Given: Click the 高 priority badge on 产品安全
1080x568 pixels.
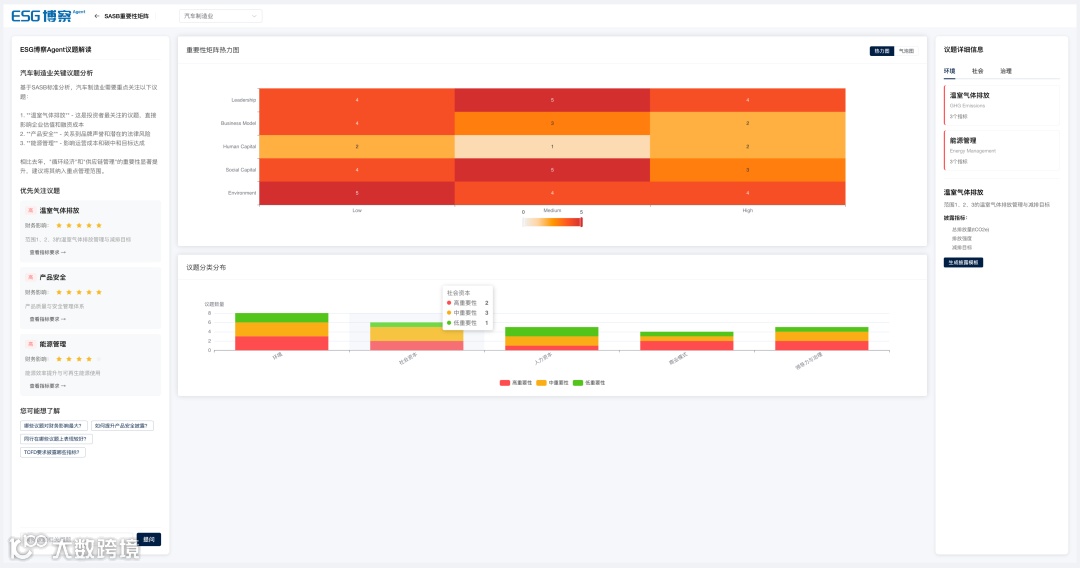Looking at the screenshot, I should 30,277.
